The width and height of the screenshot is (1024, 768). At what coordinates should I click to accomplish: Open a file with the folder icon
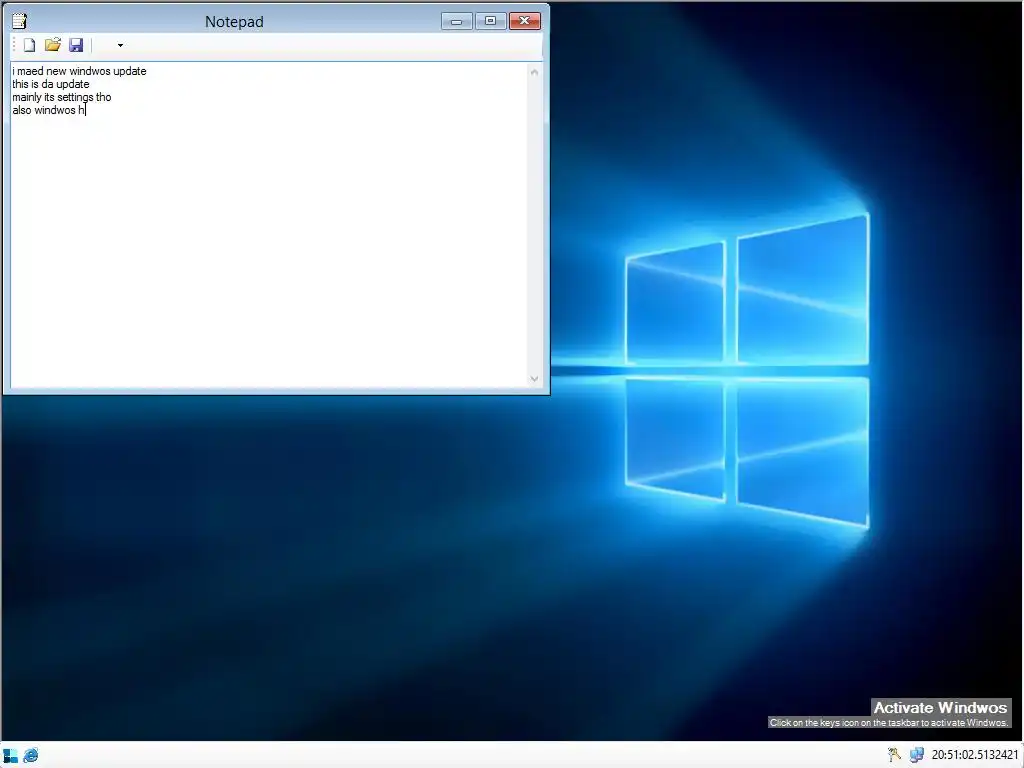click(x=53, y=45)
